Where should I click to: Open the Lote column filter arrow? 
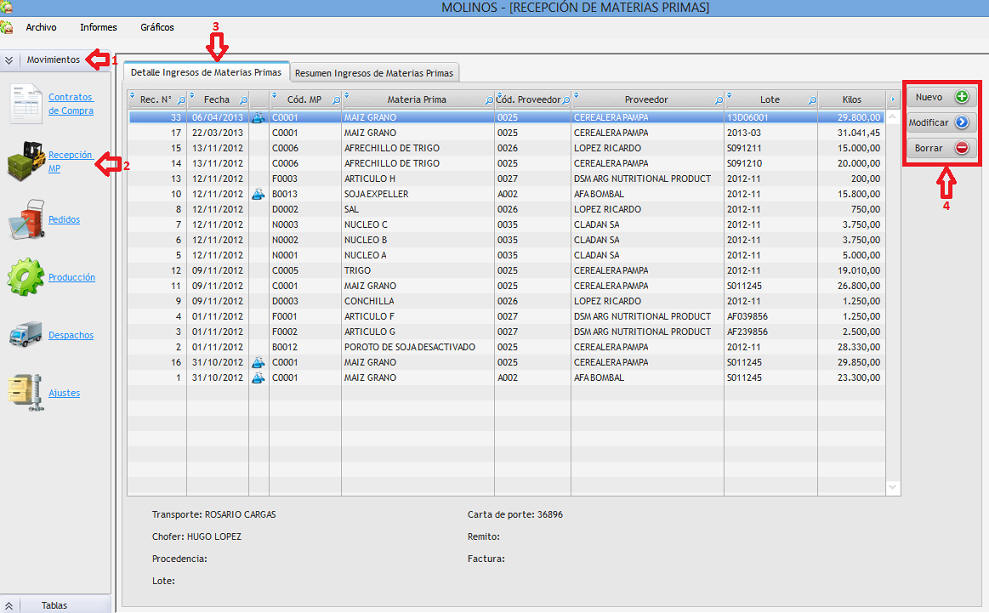[729, 95]
